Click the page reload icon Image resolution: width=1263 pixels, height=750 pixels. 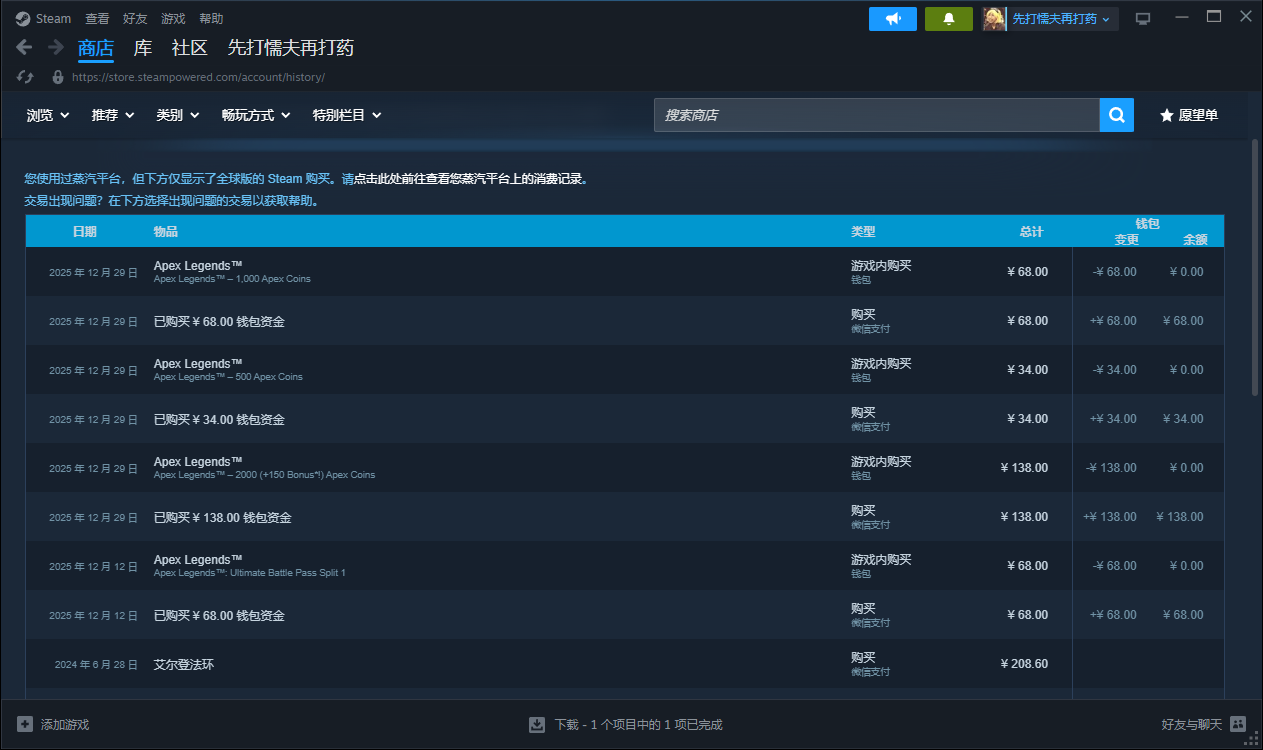pyautogui.click(x=26, y=77)
